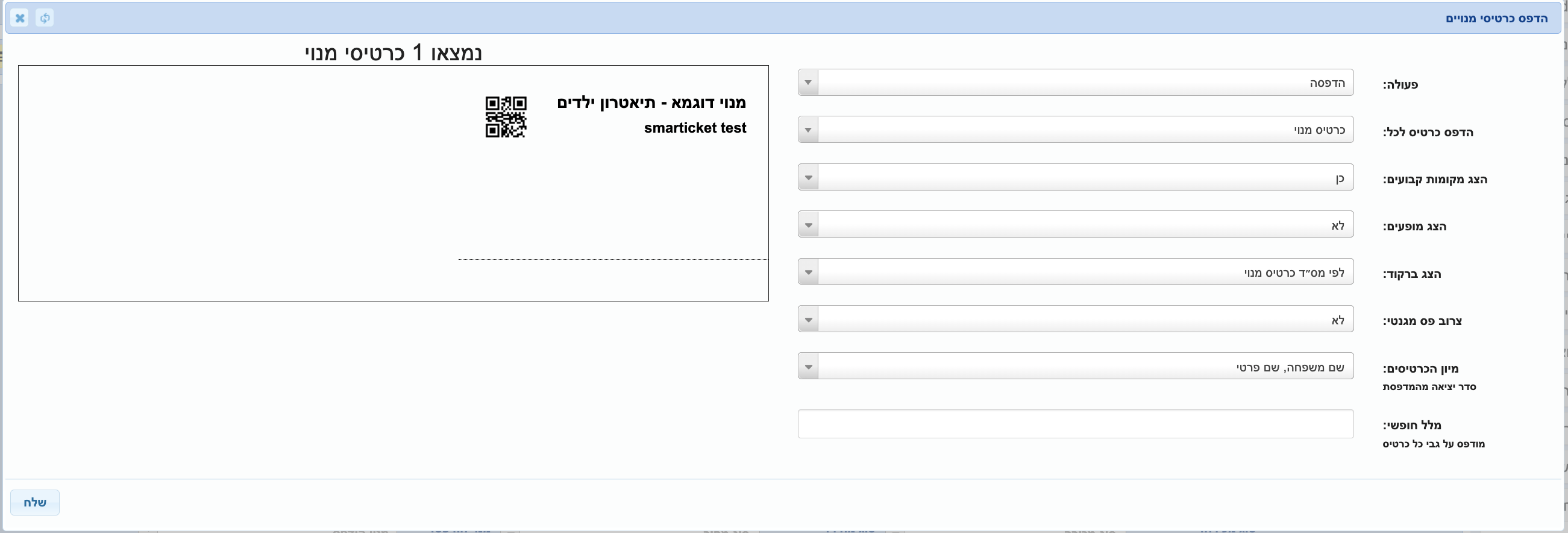Expand the פעולה dropdown arrow
Viewport: 1568px width, 533px height.
pos(808,82)
